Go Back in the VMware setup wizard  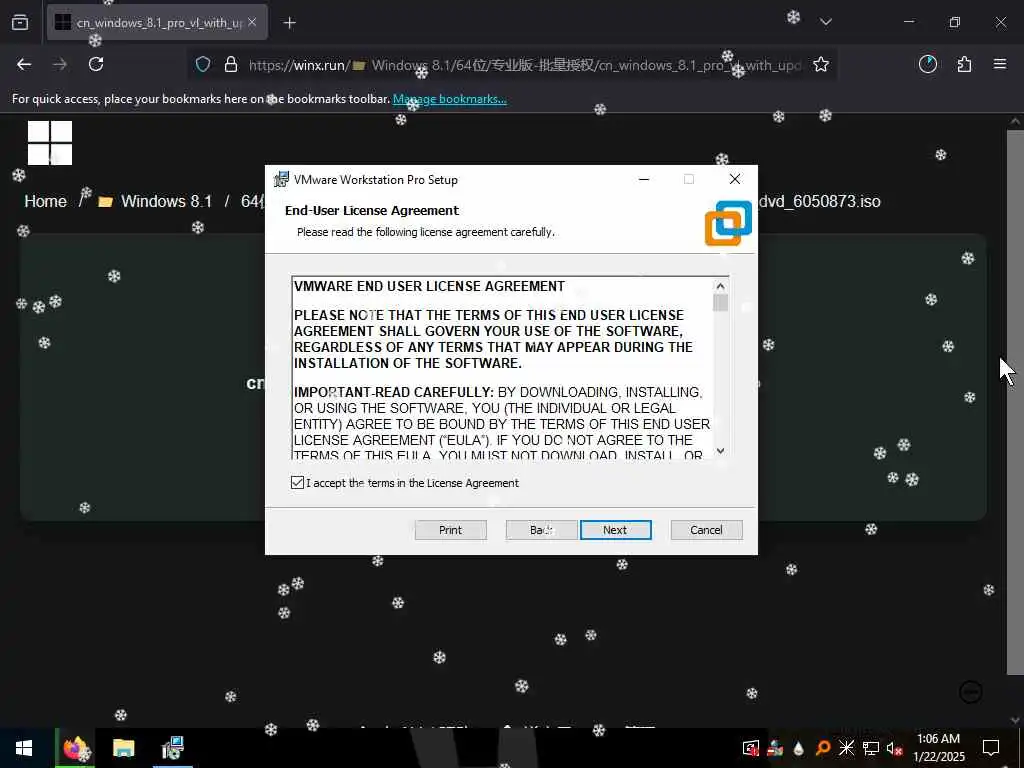point(541,530)
